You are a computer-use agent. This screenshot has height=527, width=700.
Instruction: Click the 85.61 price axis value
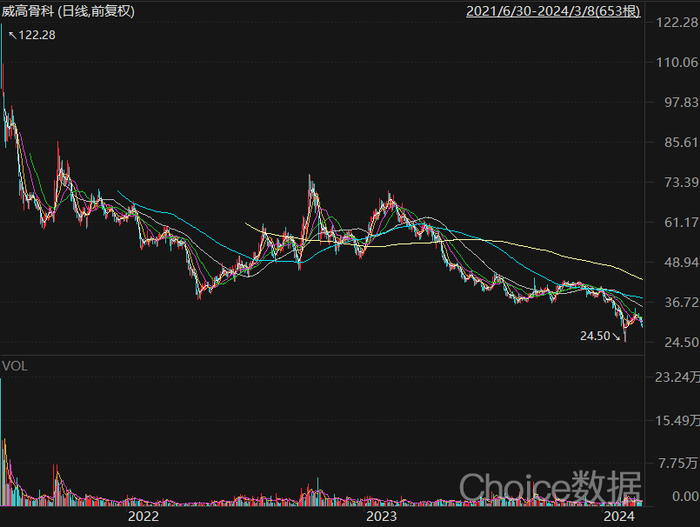coord(681,142)
